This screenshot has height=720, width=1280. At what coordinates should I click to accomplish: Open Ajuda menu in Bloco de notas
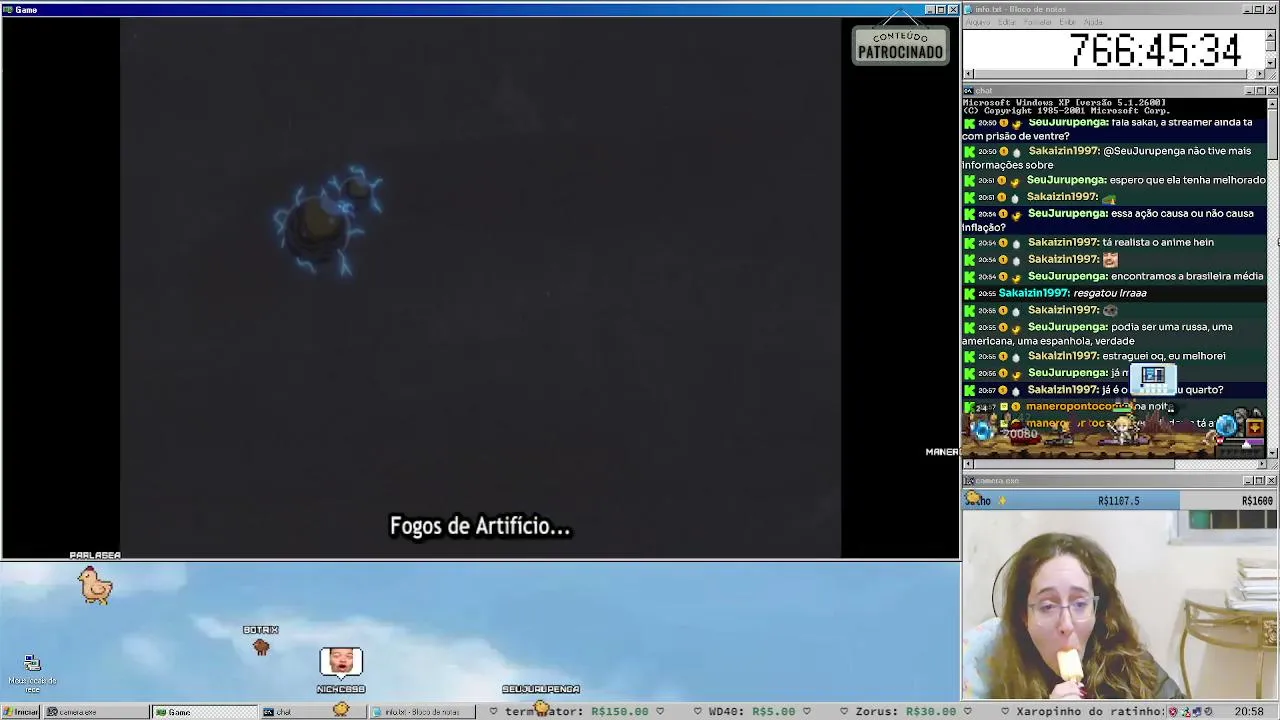pos(1093,22)
